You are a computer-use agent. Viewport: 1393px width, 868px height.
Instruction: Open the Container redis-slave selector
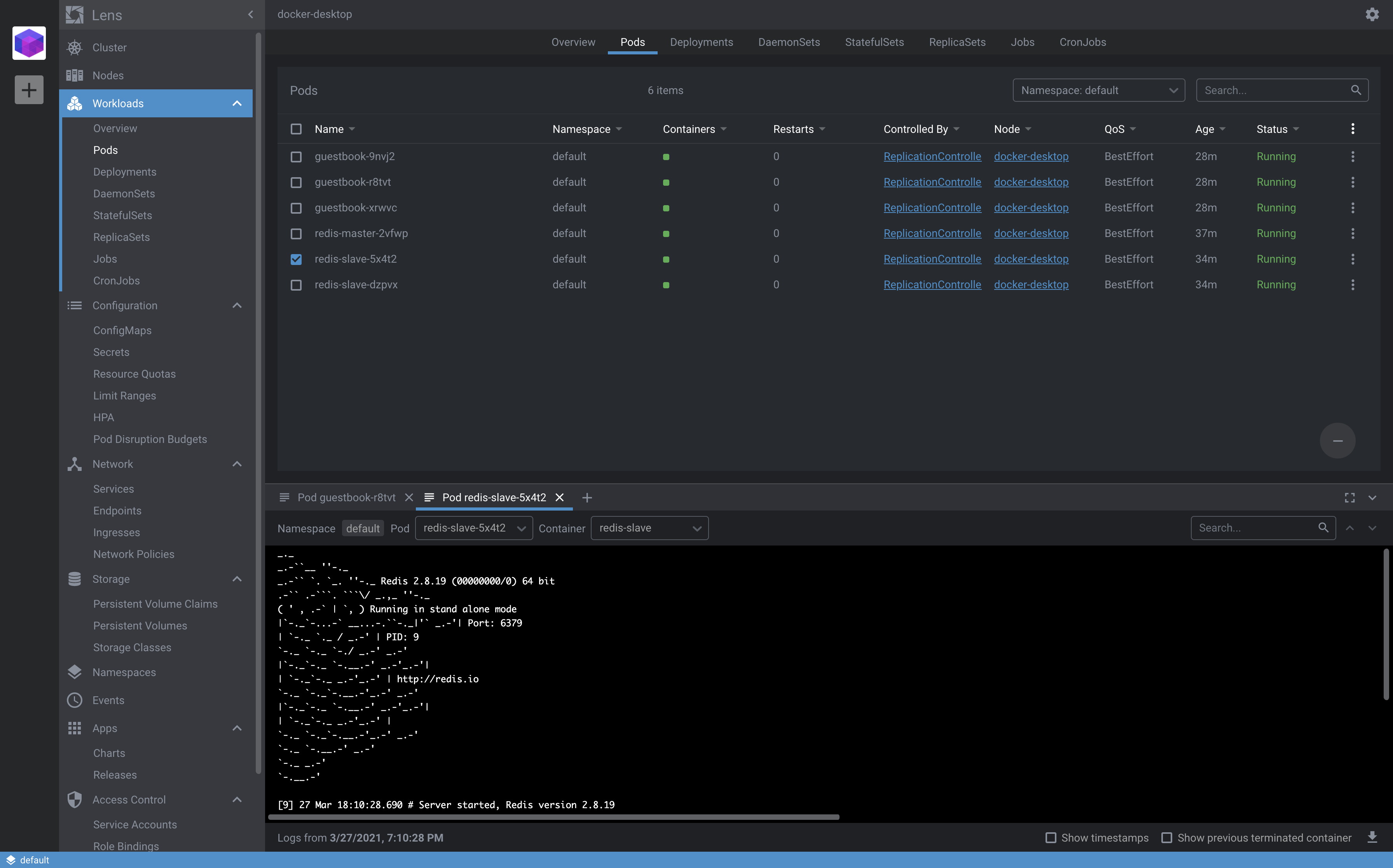[x=649, y=528]
